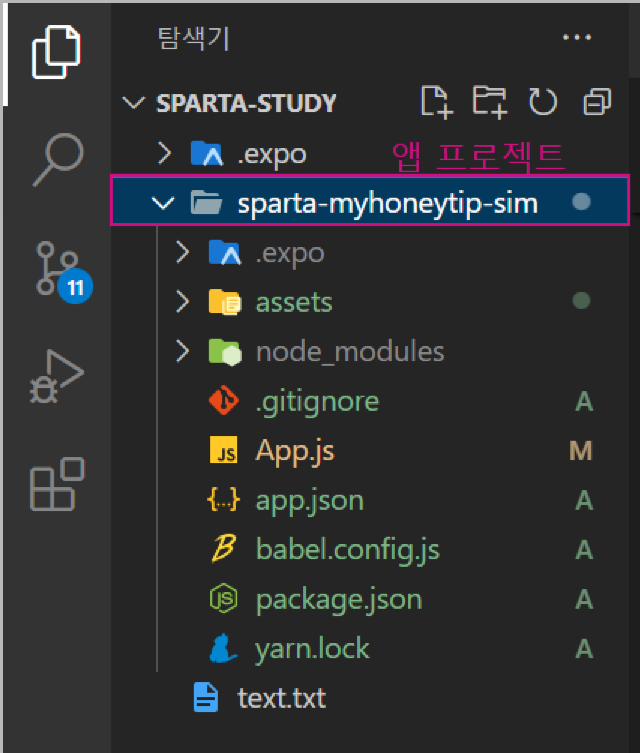
Task: Click the New Folder icon
Action: 489,101
